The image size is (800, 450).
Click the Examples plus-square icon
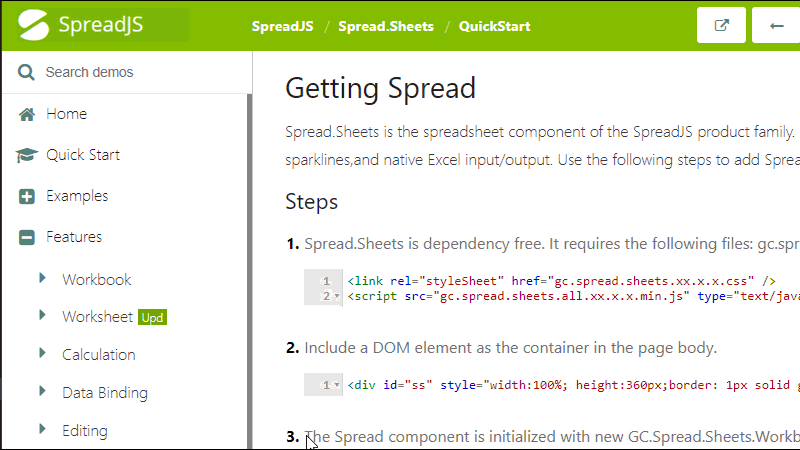27,196
